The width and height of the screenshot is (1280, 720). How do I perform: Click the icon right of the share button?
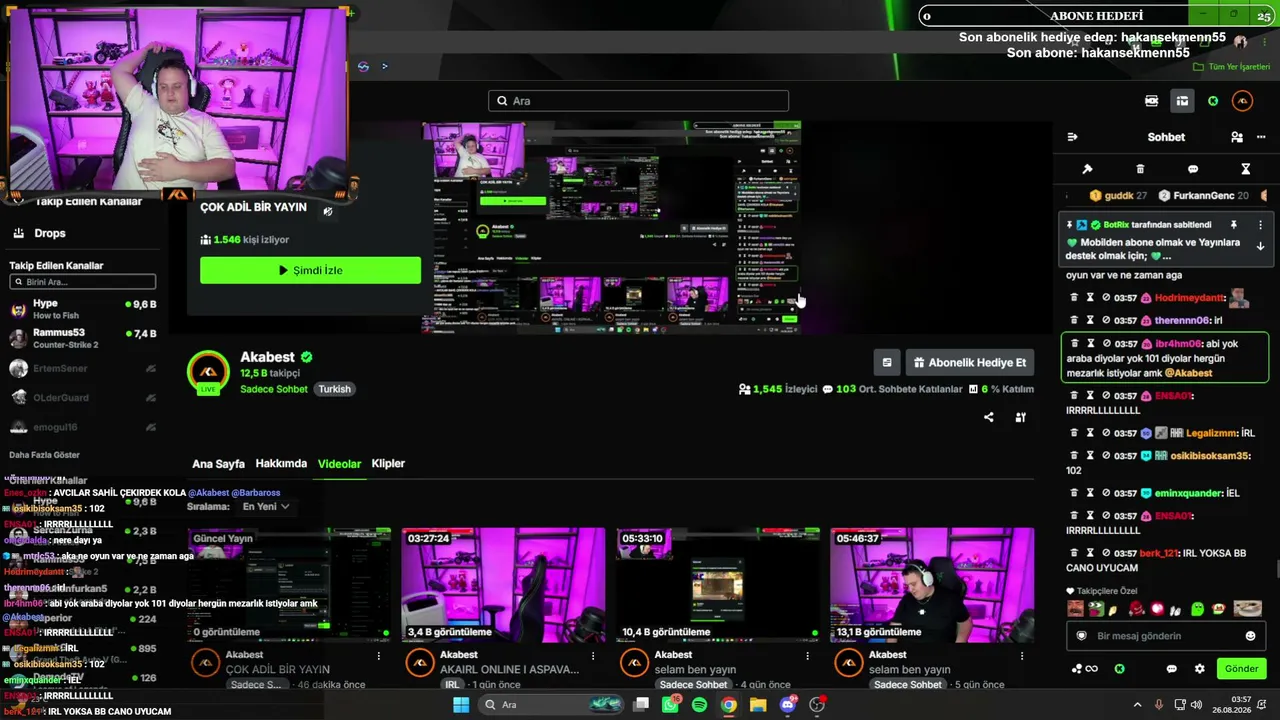coord(1021,417)
